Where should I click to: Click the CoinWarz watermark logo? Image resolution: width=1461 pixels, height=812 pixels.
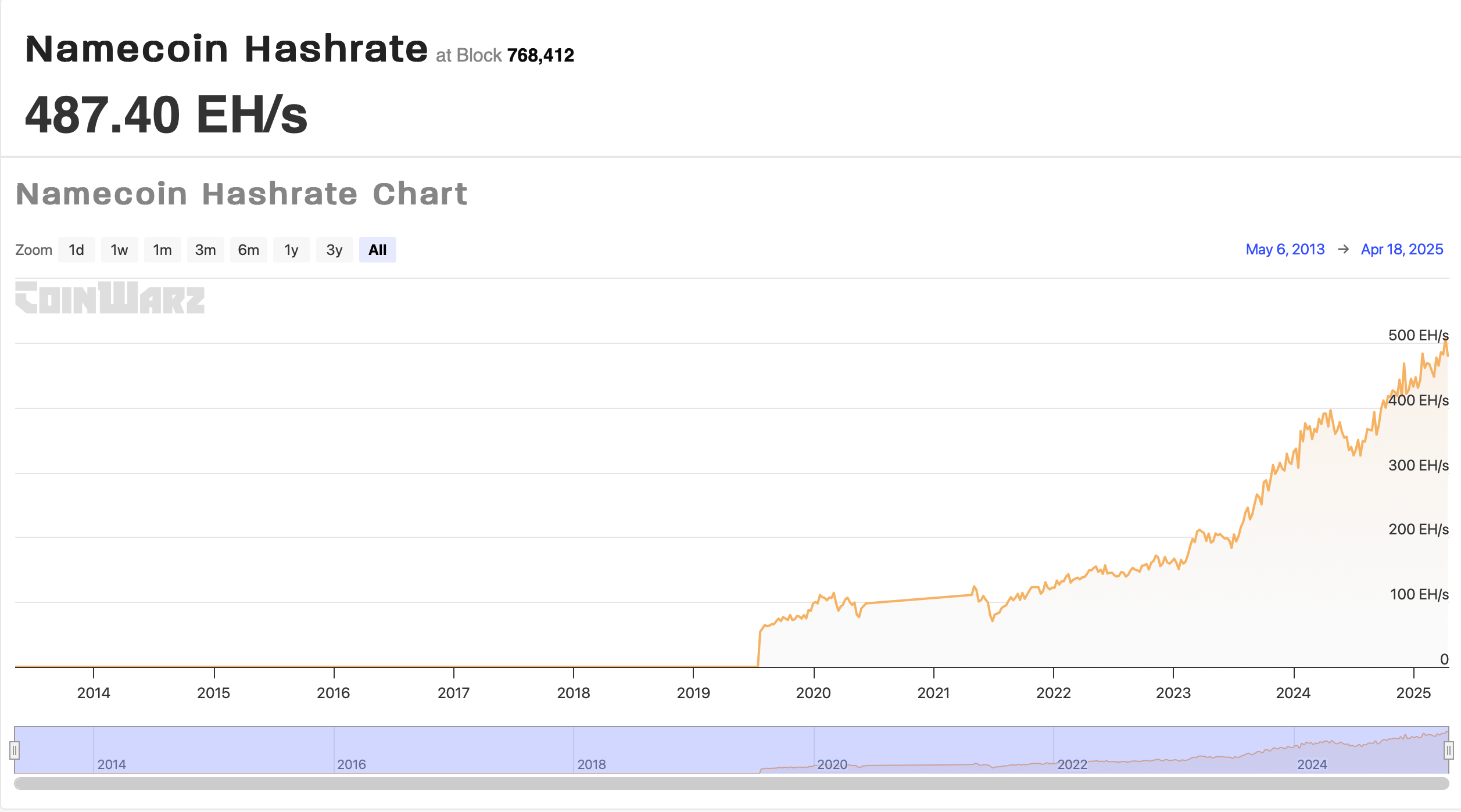coord(109,298)
